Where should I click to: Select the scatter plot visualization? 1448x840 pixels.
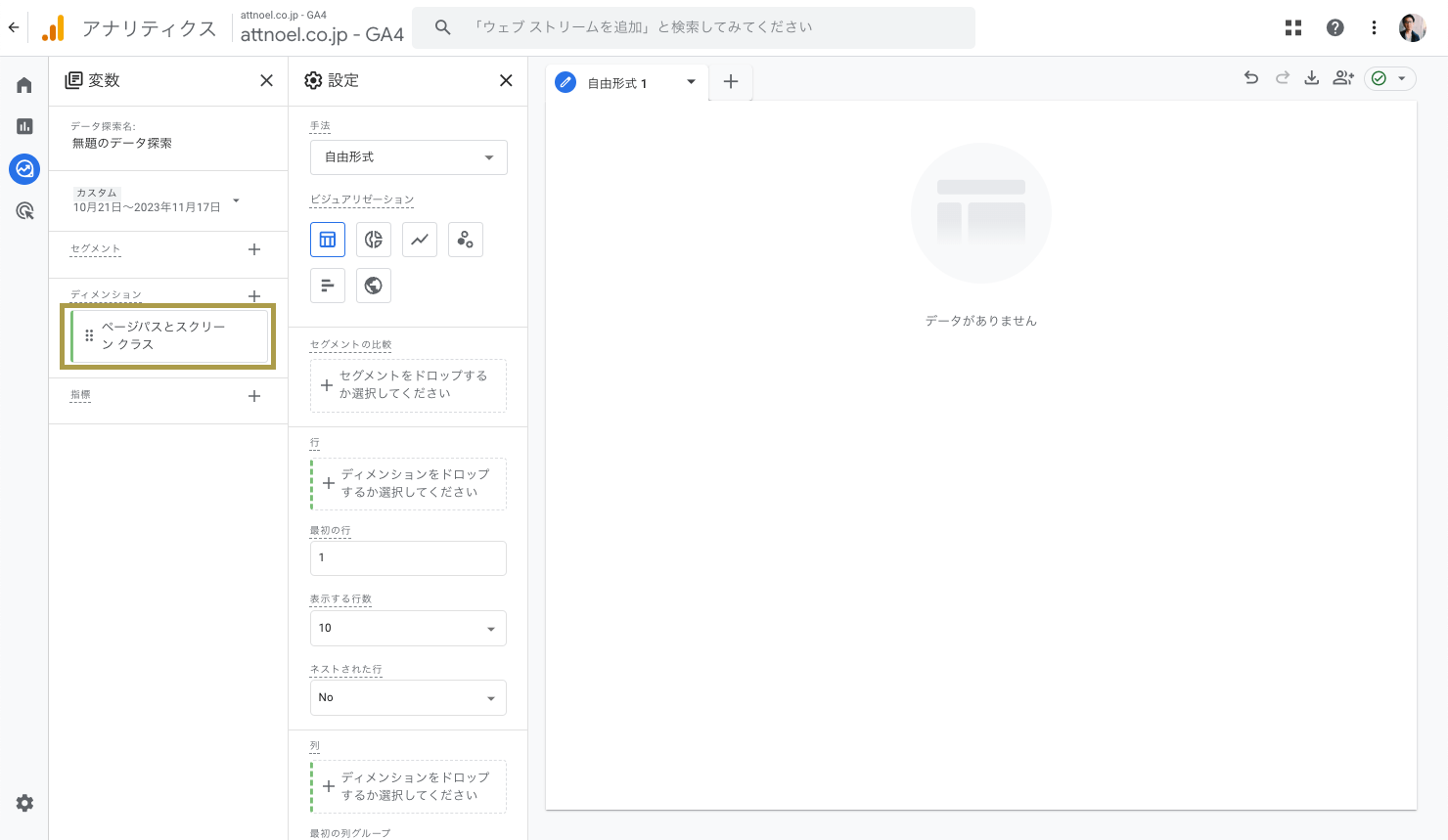pyautogui.click(x=466, y=240)
